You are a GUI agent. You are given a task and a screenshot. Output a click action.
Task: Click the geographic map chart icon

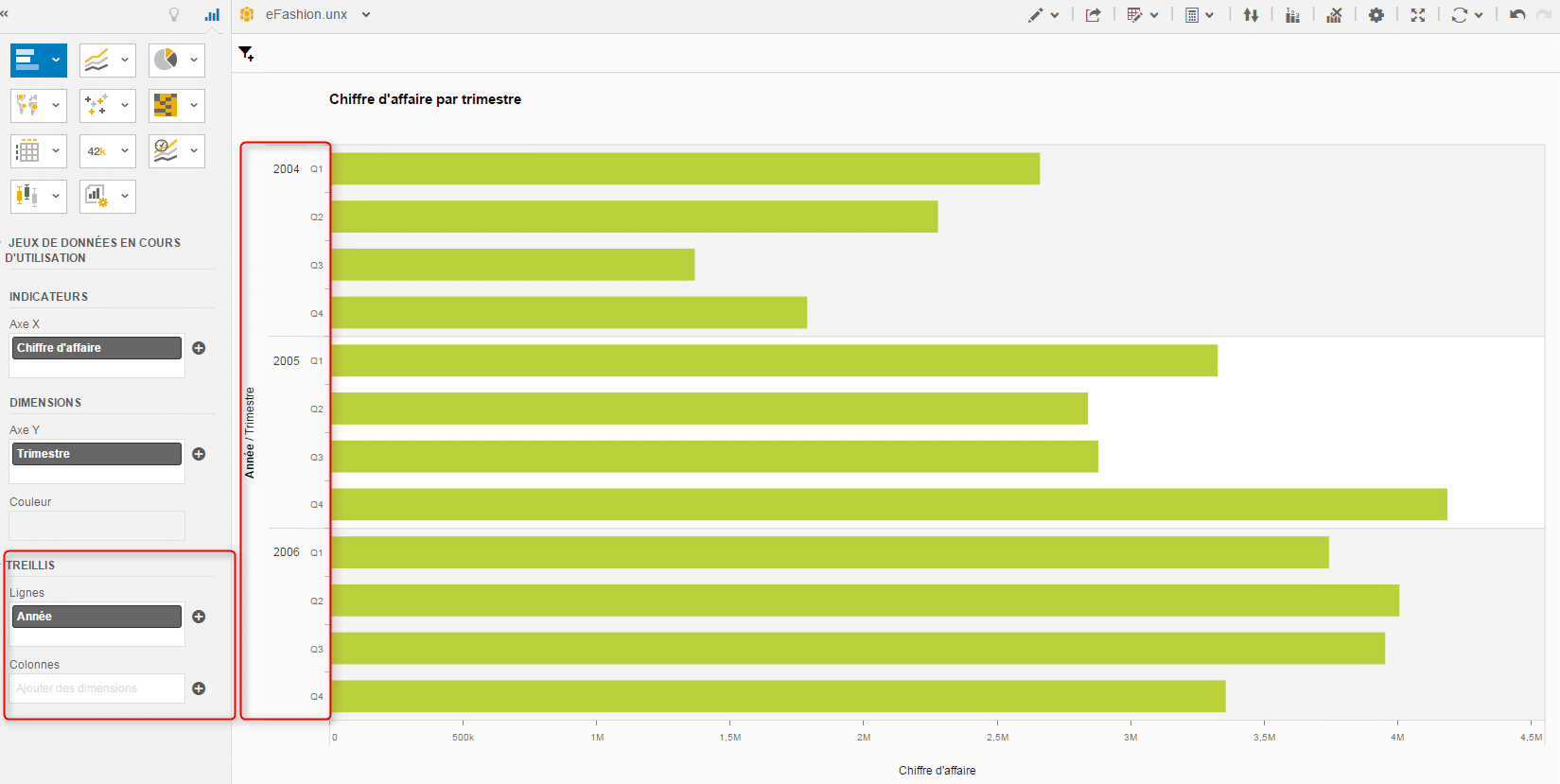click(27, 105)
